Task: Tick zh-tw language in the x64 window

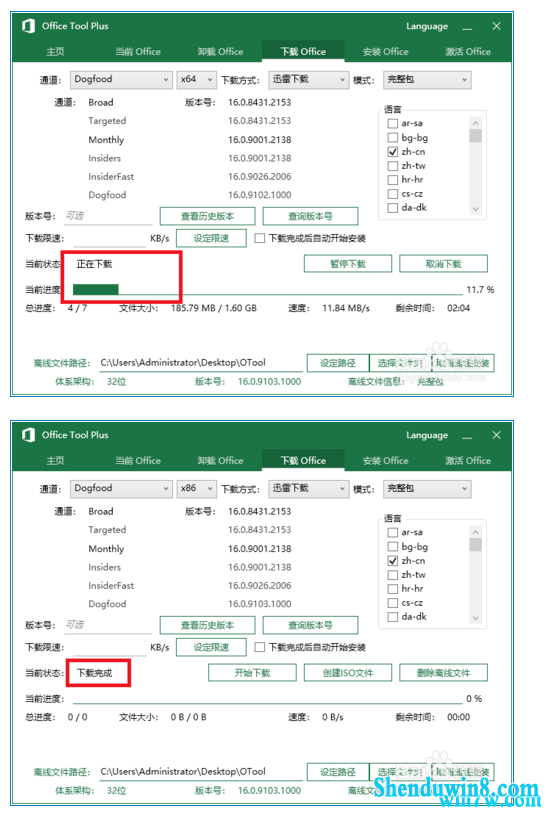Action: (x=392, y=165)
